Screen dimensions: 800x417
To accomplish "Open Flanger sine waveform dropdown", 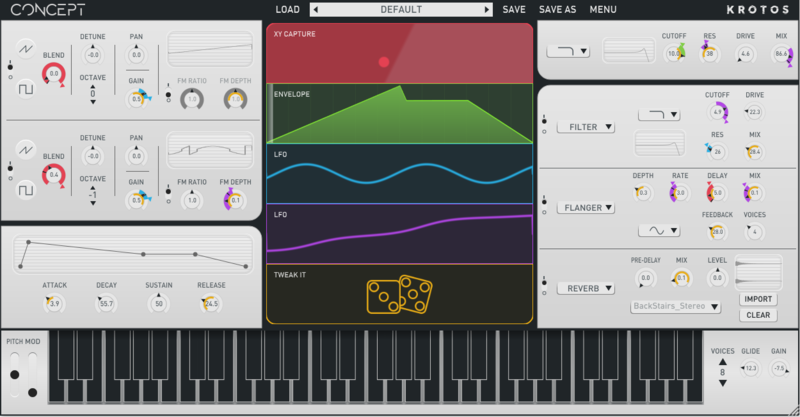I will click(659, 230).
